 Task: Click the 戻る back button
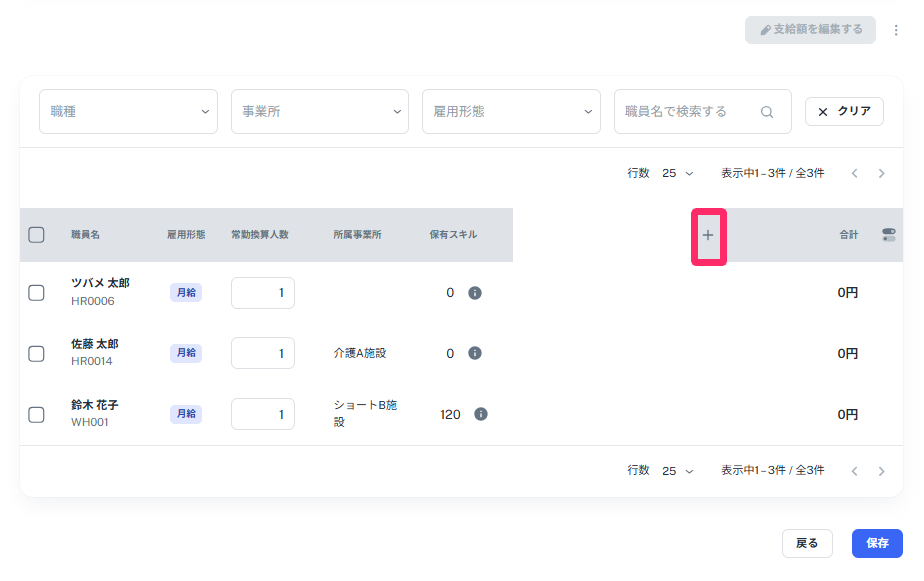tap(807, 543)
